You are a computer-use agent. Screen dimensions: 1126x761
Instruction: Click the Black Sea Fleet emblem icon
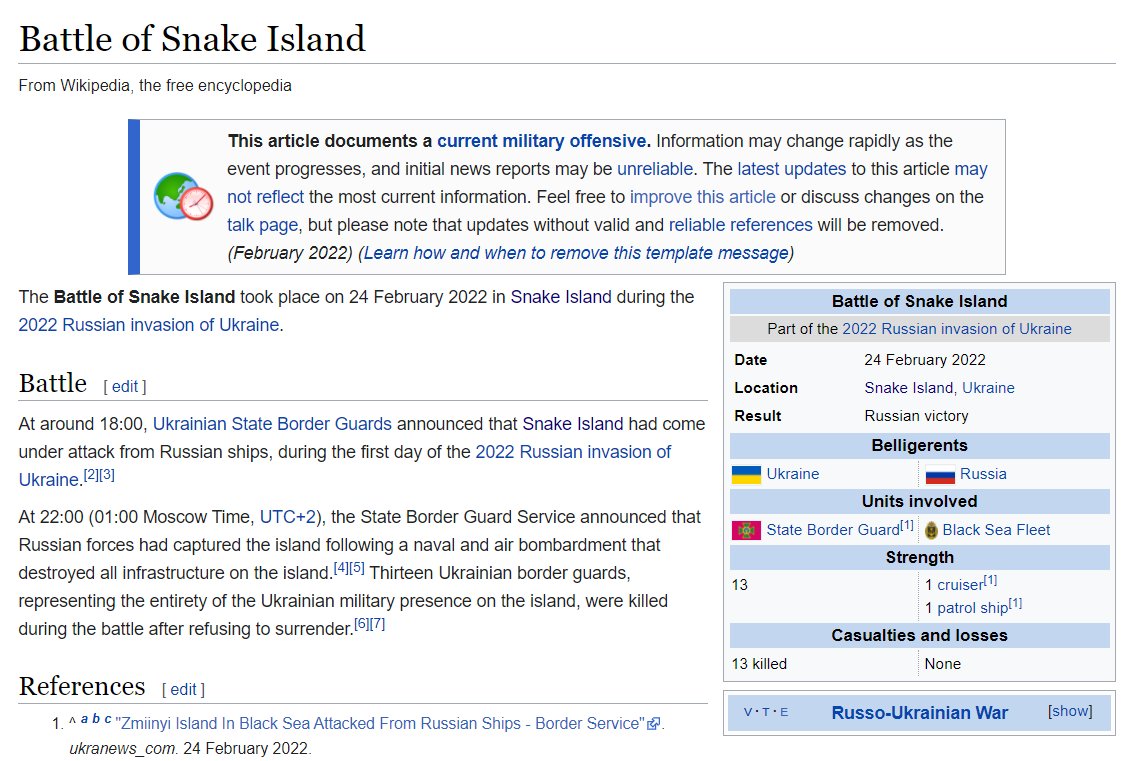(x=931, y=531)
